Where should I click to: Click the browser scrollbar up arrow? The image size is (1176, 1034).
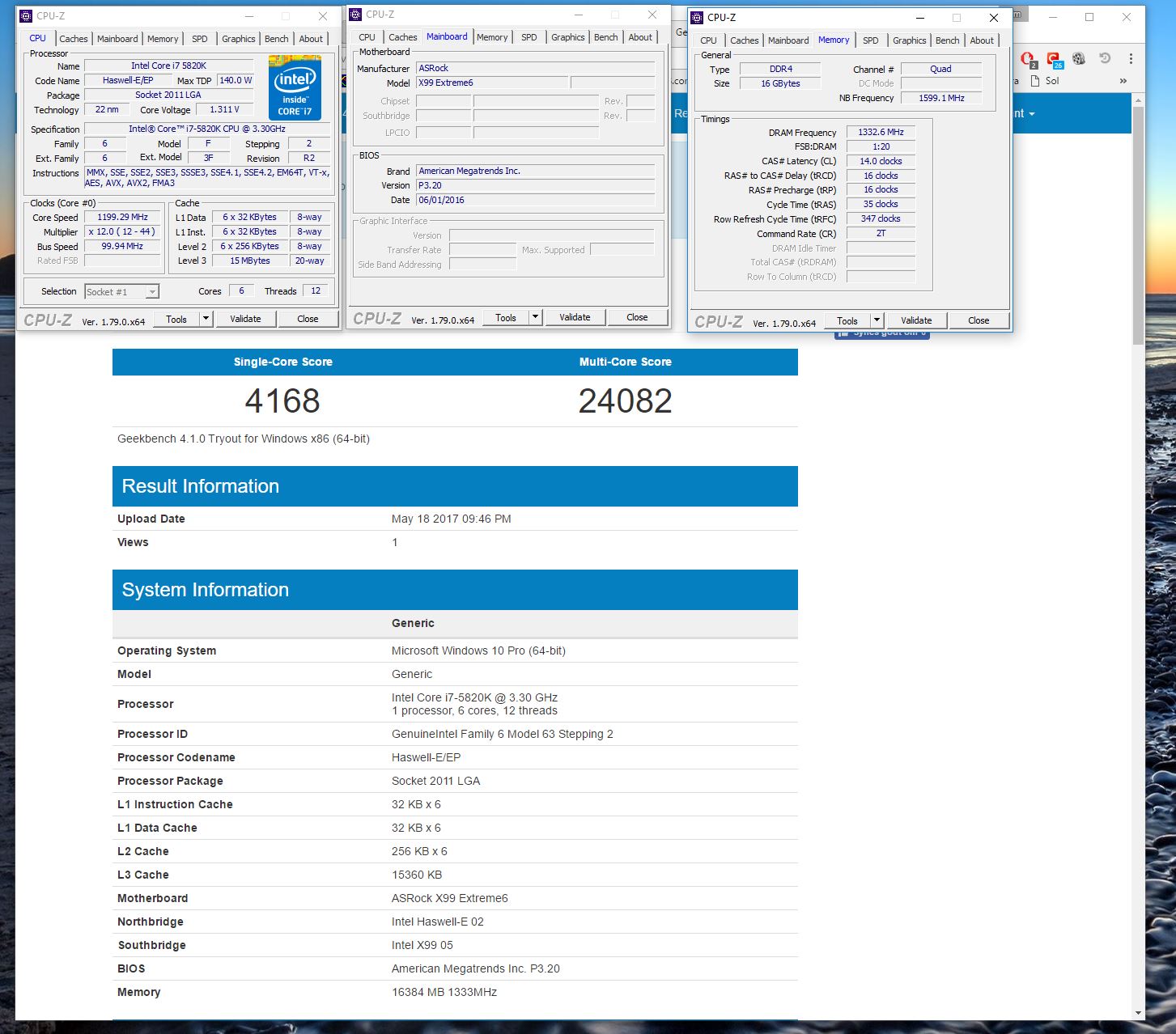coord(1139,100)
